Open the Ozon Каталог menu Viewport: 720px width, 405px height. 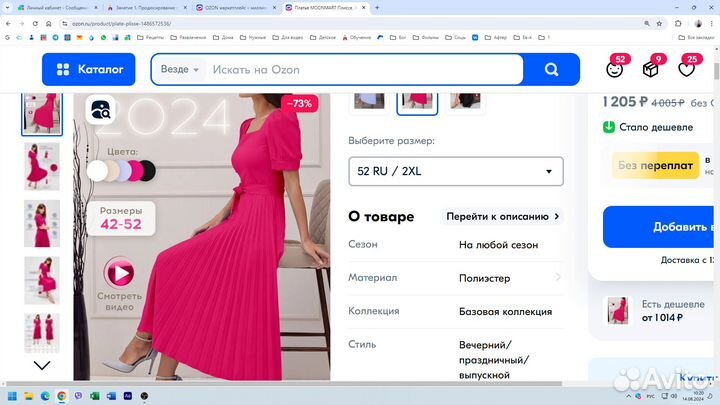[x=89, y=69]
